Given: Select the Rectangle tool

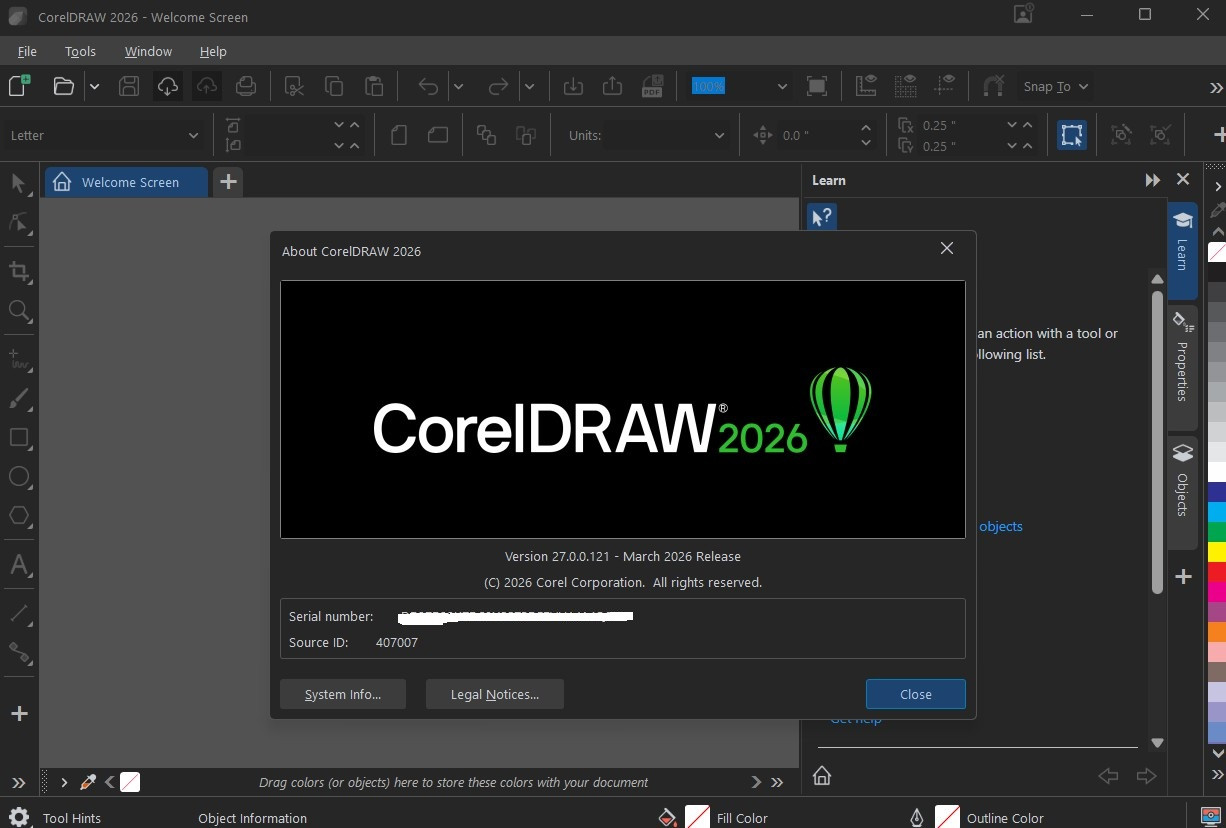Looking at the screenshot, I should coord(19,437).
